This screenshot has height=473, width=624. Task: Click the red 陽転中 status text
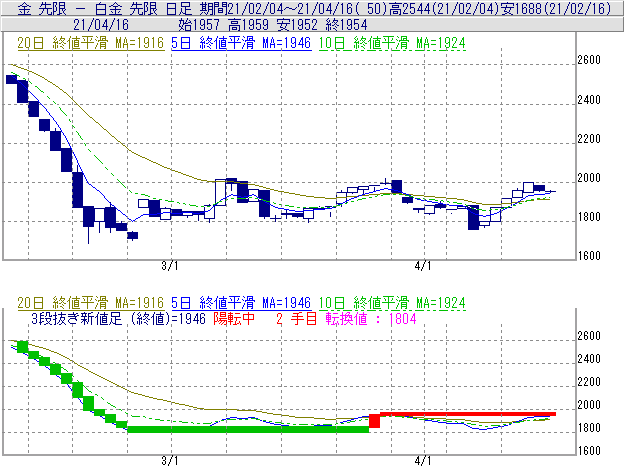point(234,319)
